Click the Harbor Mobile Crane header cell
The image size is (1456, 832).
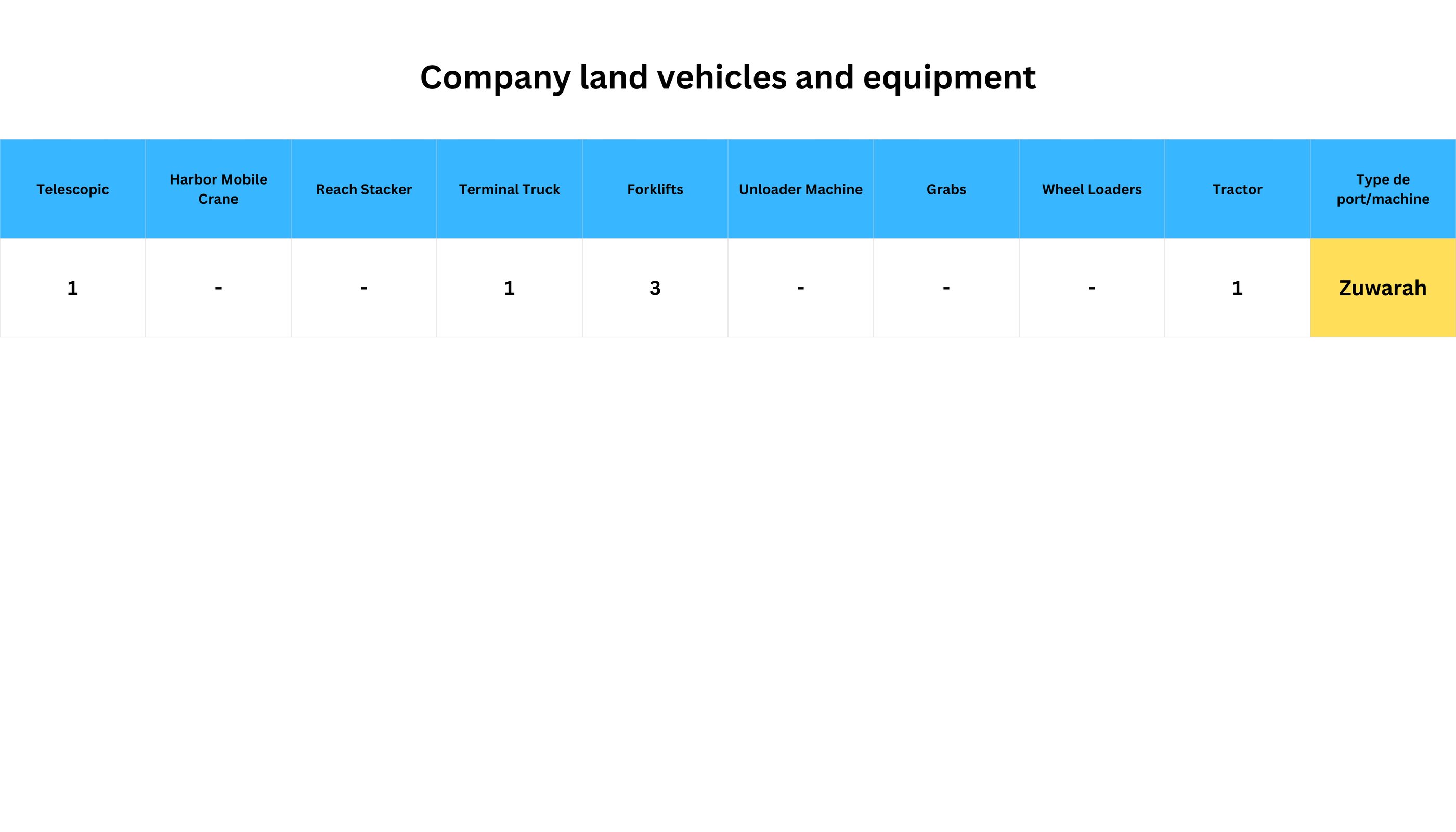click(x=218, y=189)
